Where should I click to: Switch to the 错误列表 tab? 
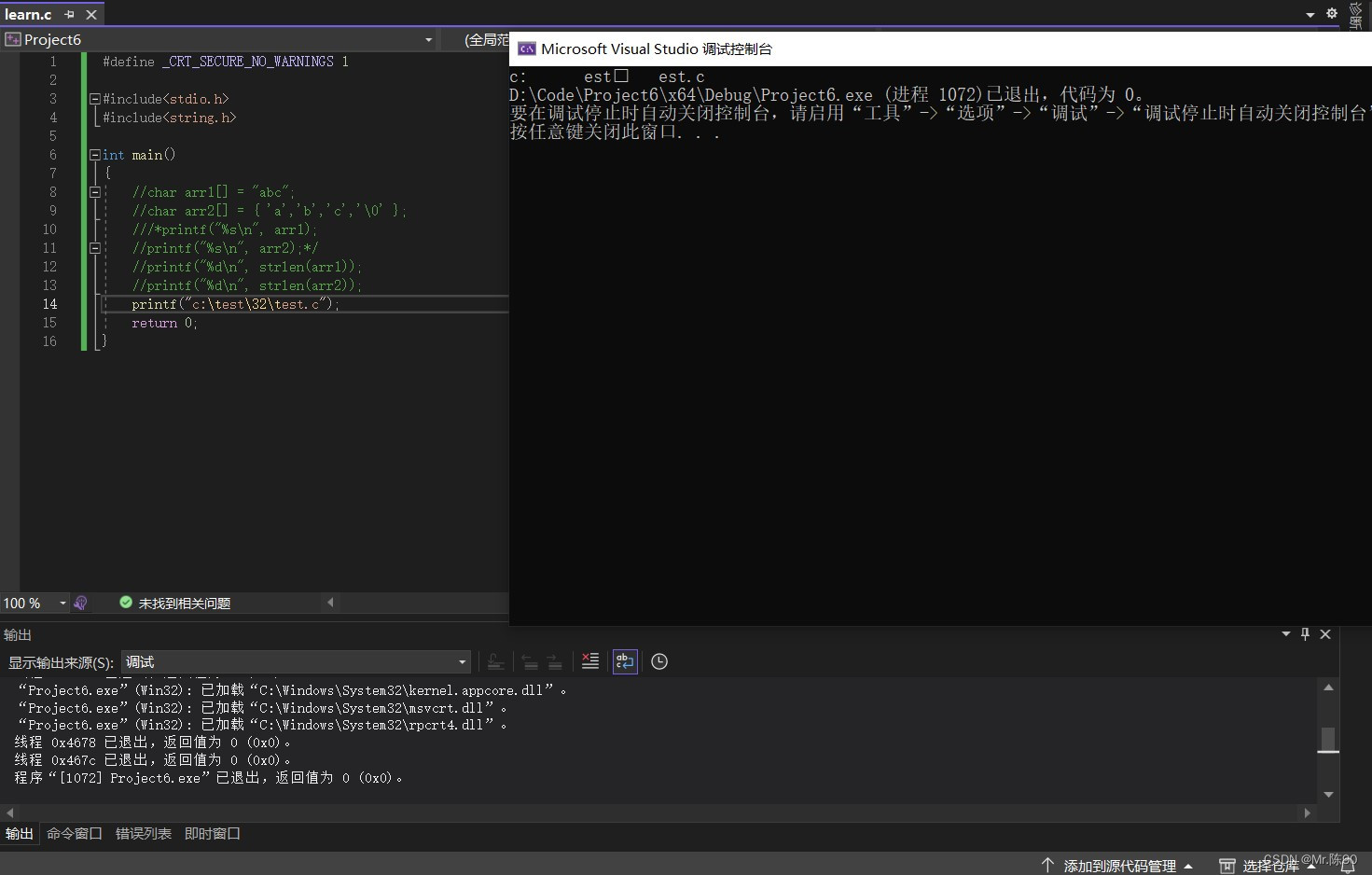coord(144,834)
